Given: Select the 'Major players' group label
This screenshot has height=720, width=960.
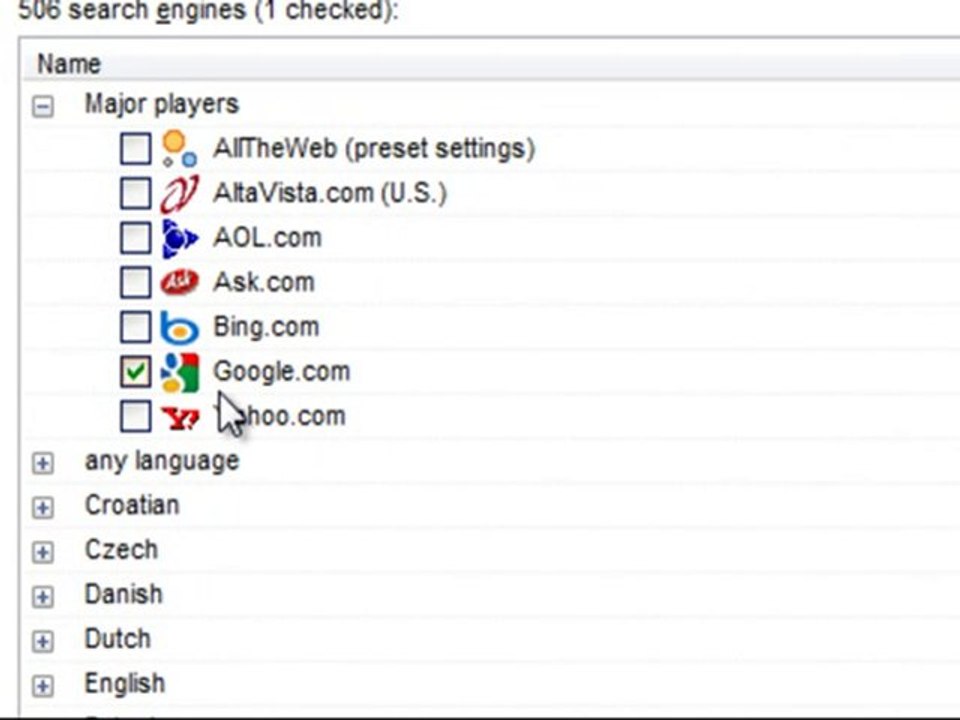Looking at the screenshot, I should tap(162, 105).
